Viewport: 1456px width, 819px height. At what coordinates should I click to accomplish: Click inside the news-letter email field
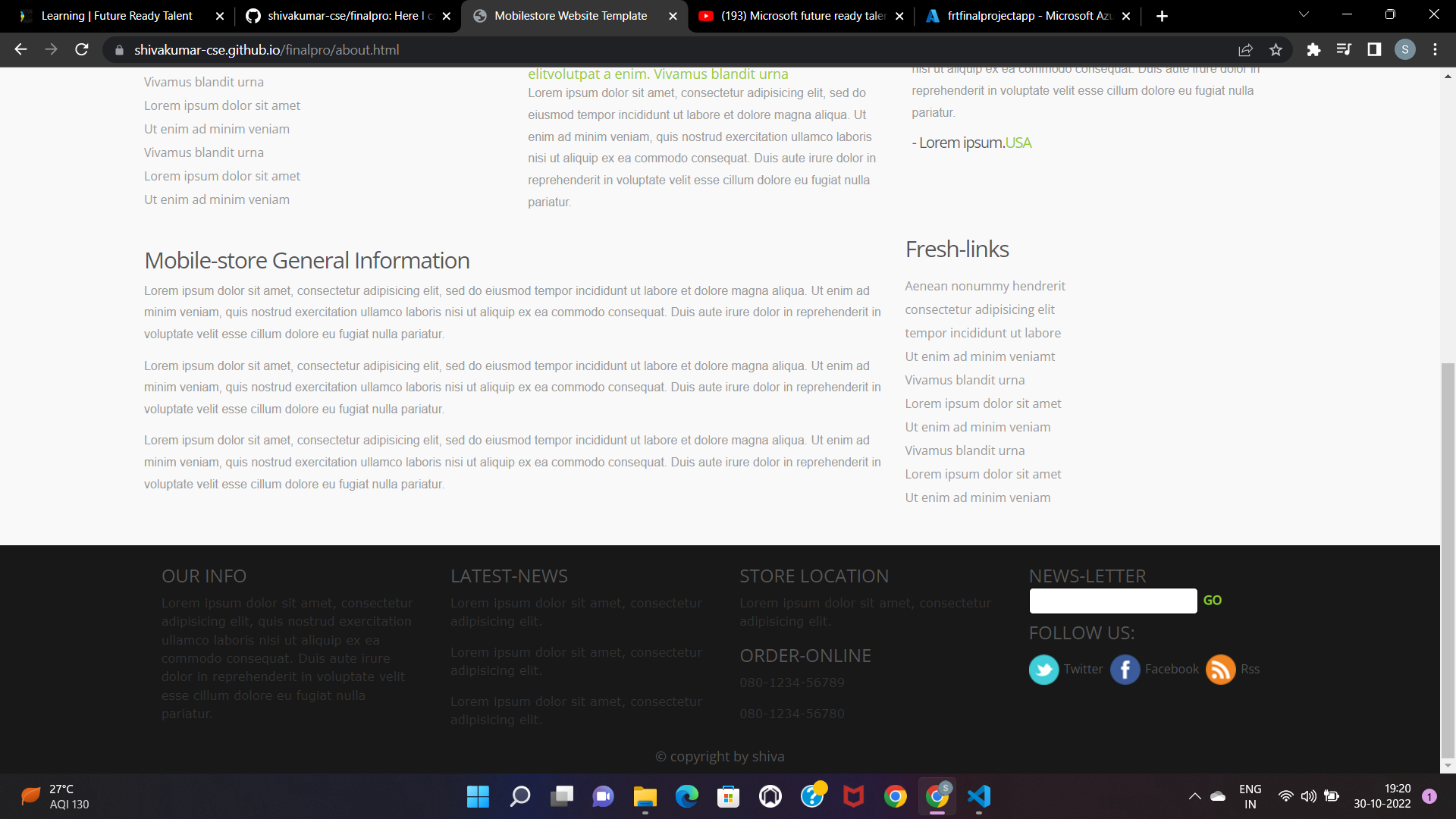click(1112, 601)
